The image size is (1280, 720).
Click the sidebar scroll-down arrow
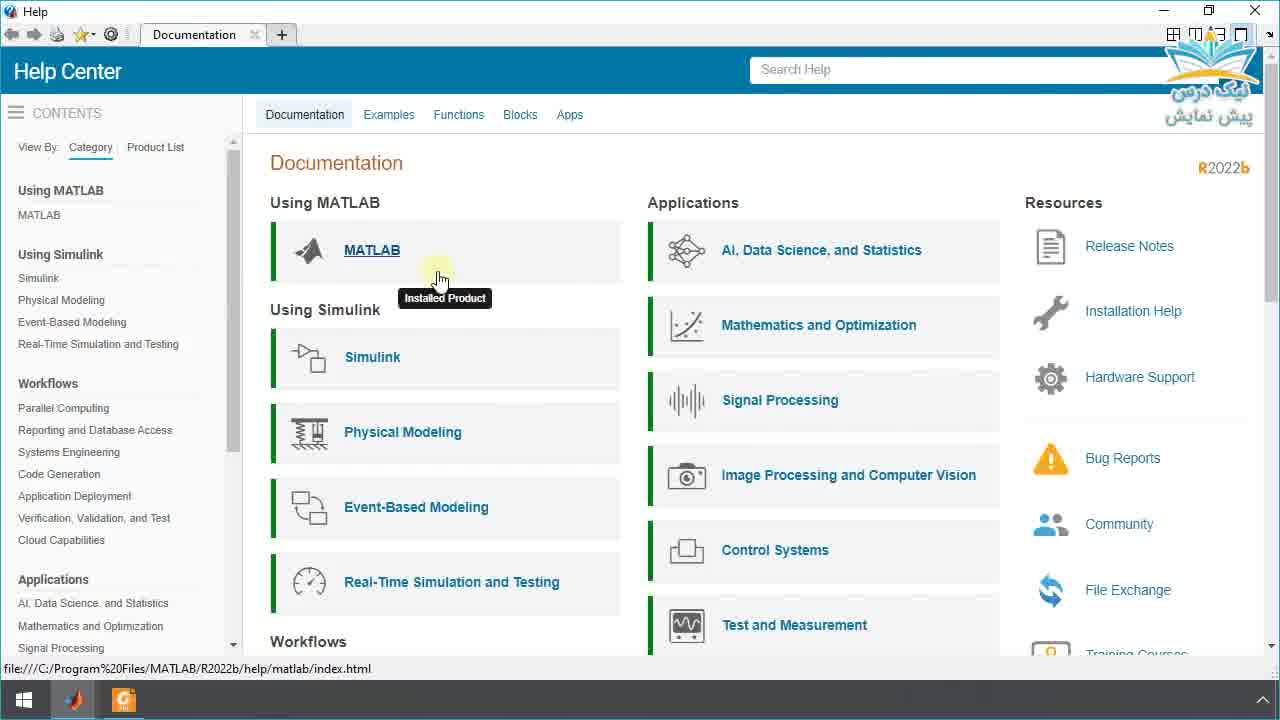point(233,646)
